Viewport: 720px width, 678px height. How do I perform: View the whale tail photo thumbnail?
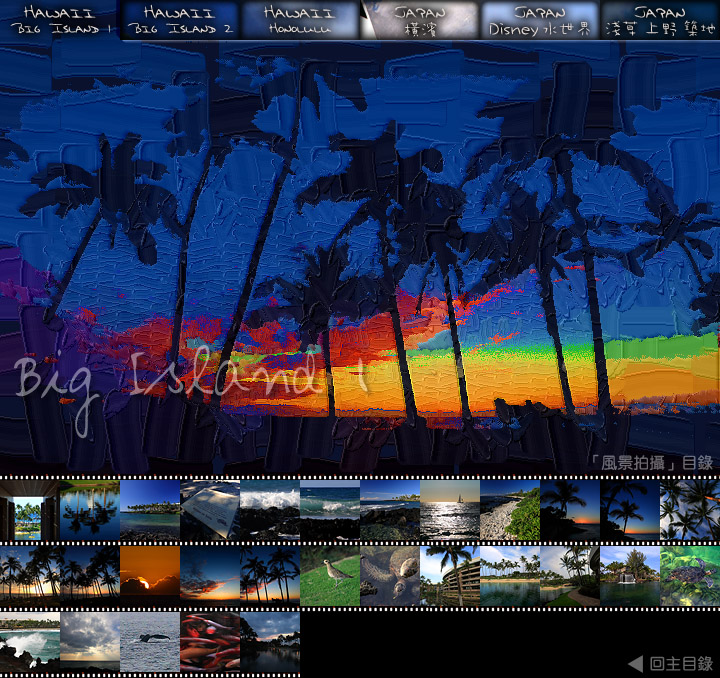pyautogui.click(x=150, y=642)
